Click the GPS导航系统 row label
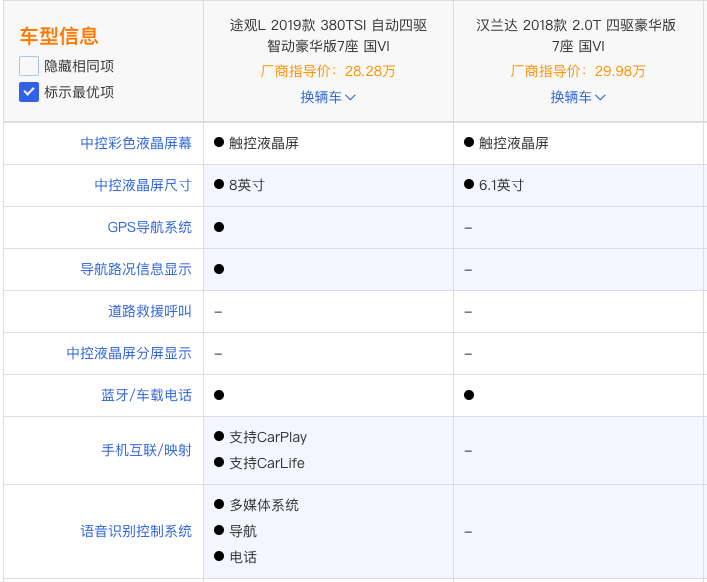The height and width of the screenshot is (582, 707). coord(150,227)
